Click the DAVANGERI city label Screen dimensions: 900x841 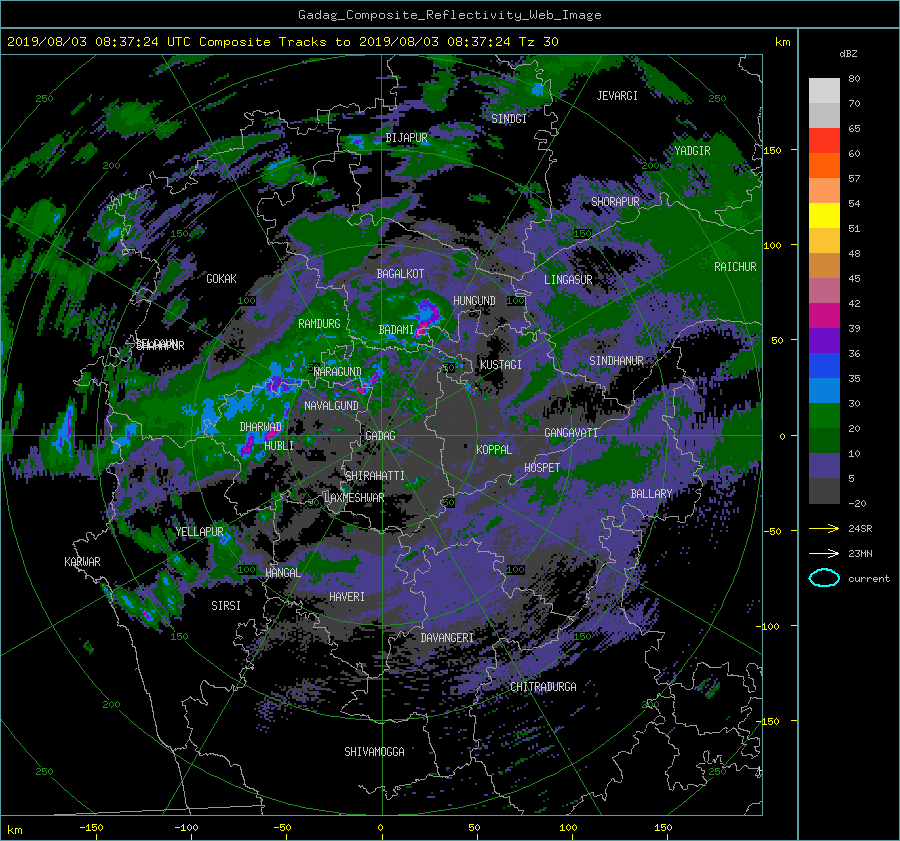click(x=447, y=638)
